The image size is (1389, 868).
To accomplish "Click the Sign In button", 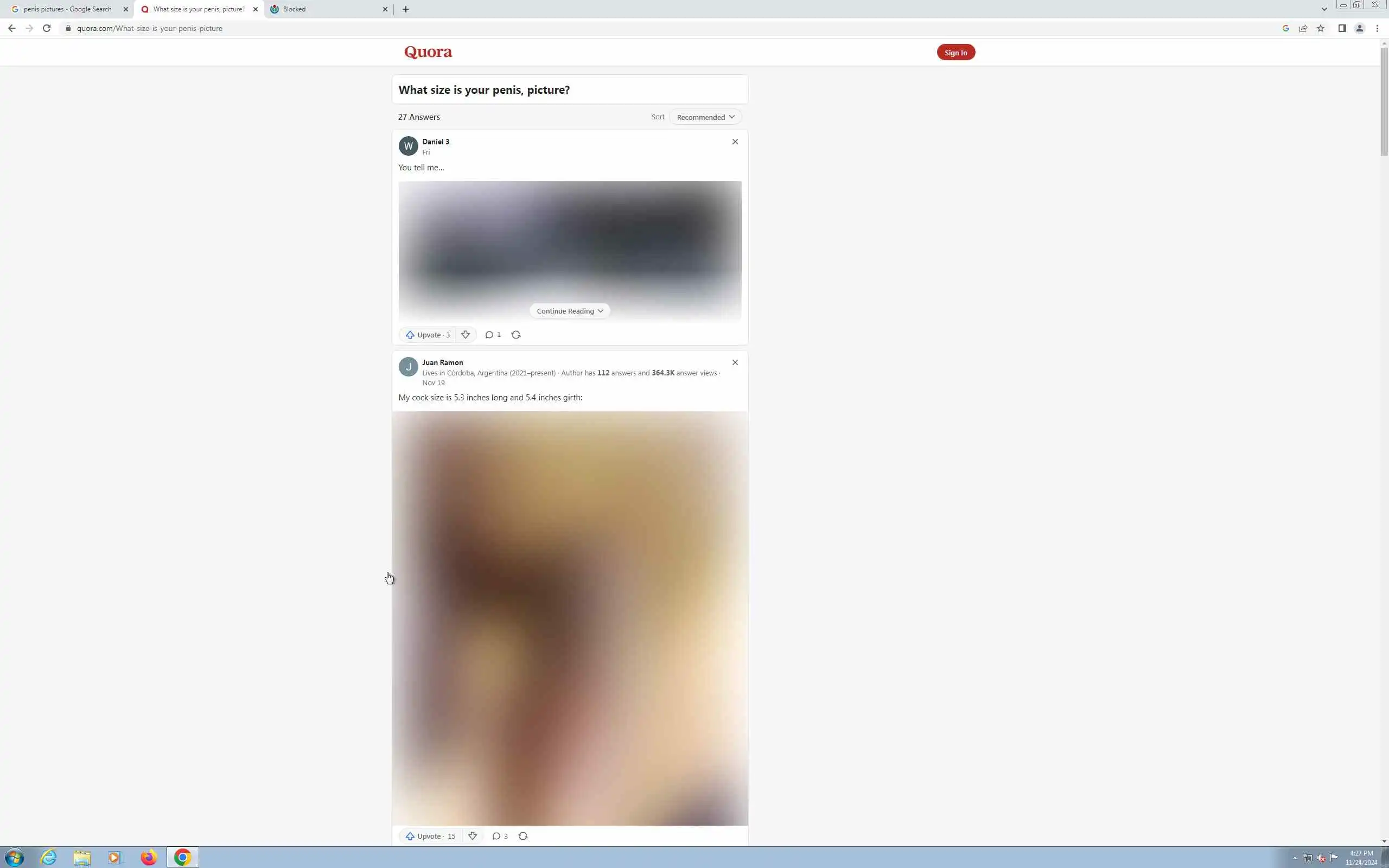I will 955,52.
